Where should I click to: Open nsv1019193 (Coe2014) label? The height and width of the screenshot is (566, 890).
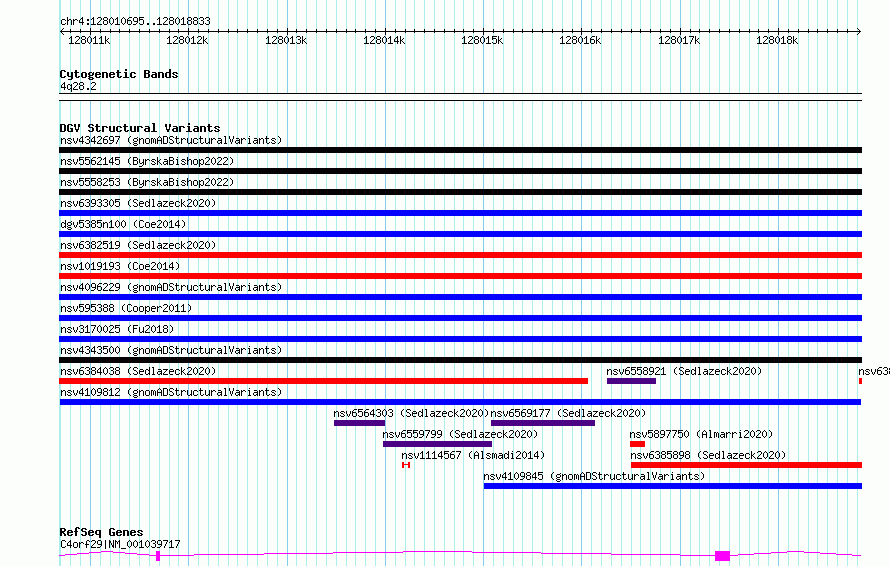(120, 266)
